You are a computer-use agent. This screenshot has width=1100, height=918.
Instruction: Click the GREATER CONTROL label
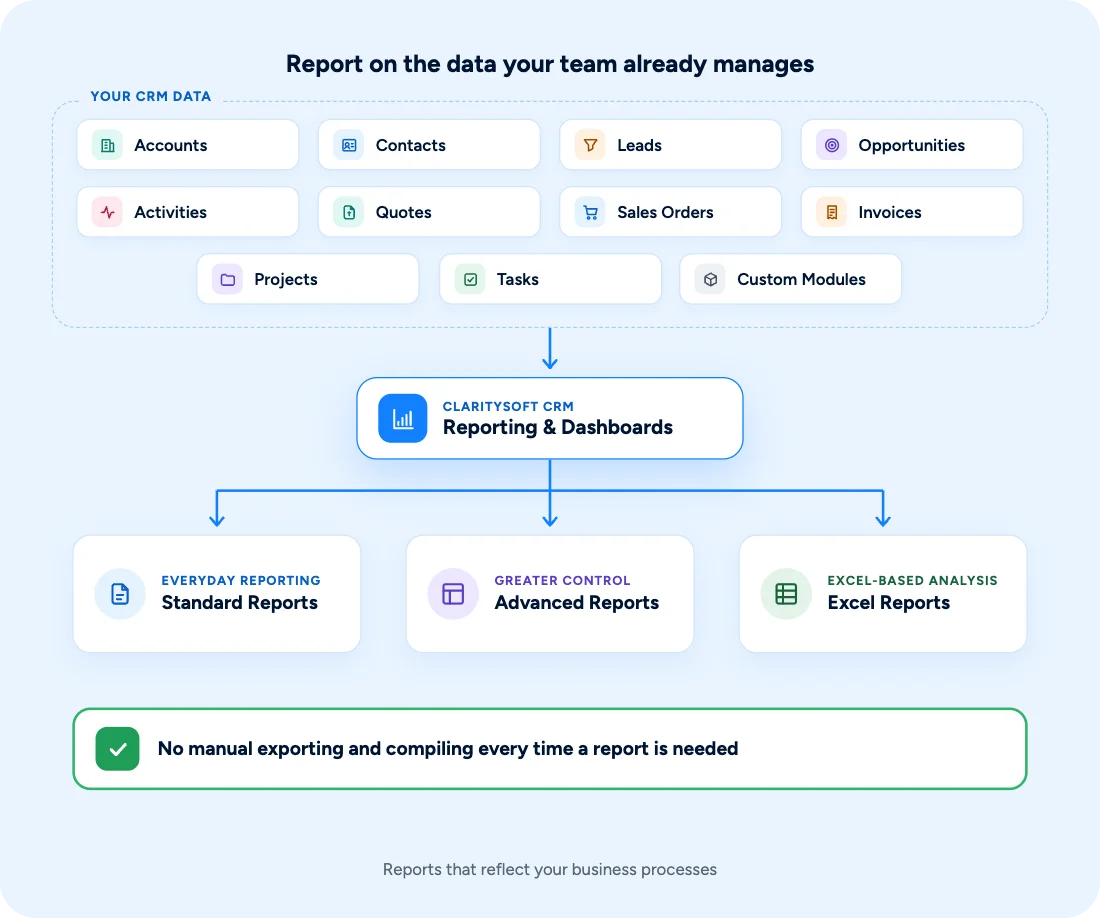coord(562,581)
